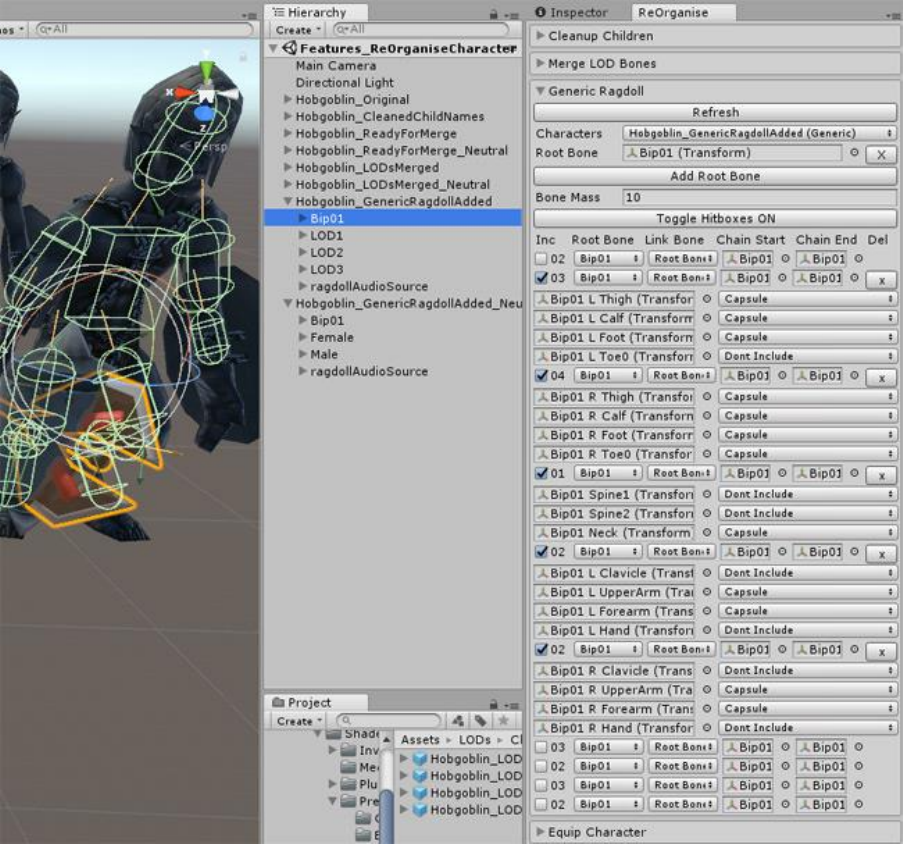The image size is (903, 844).
Task: Check the unchecked 02 box directly under Inc
Action: (541, 258)
